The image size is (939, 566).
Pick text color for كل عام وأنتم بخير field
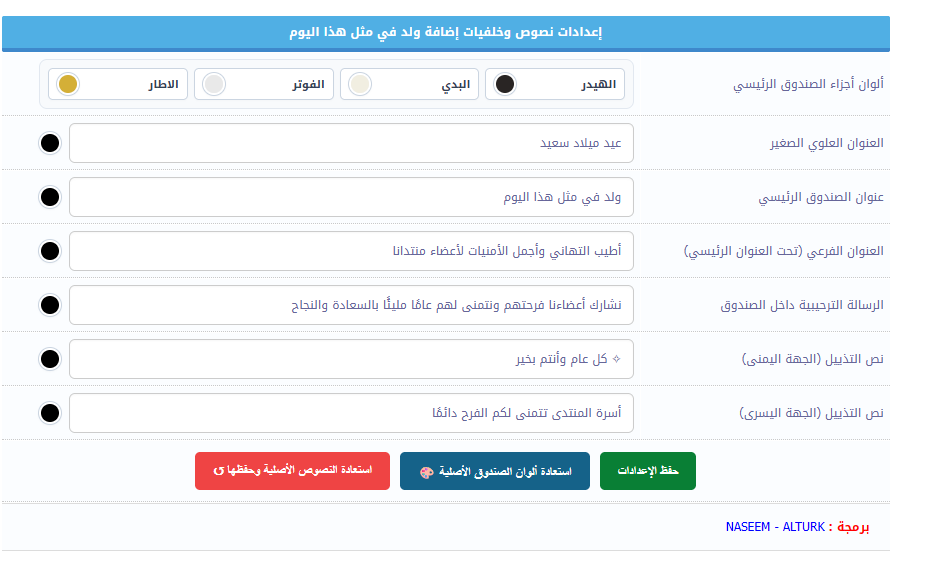[x=50, y=359]
